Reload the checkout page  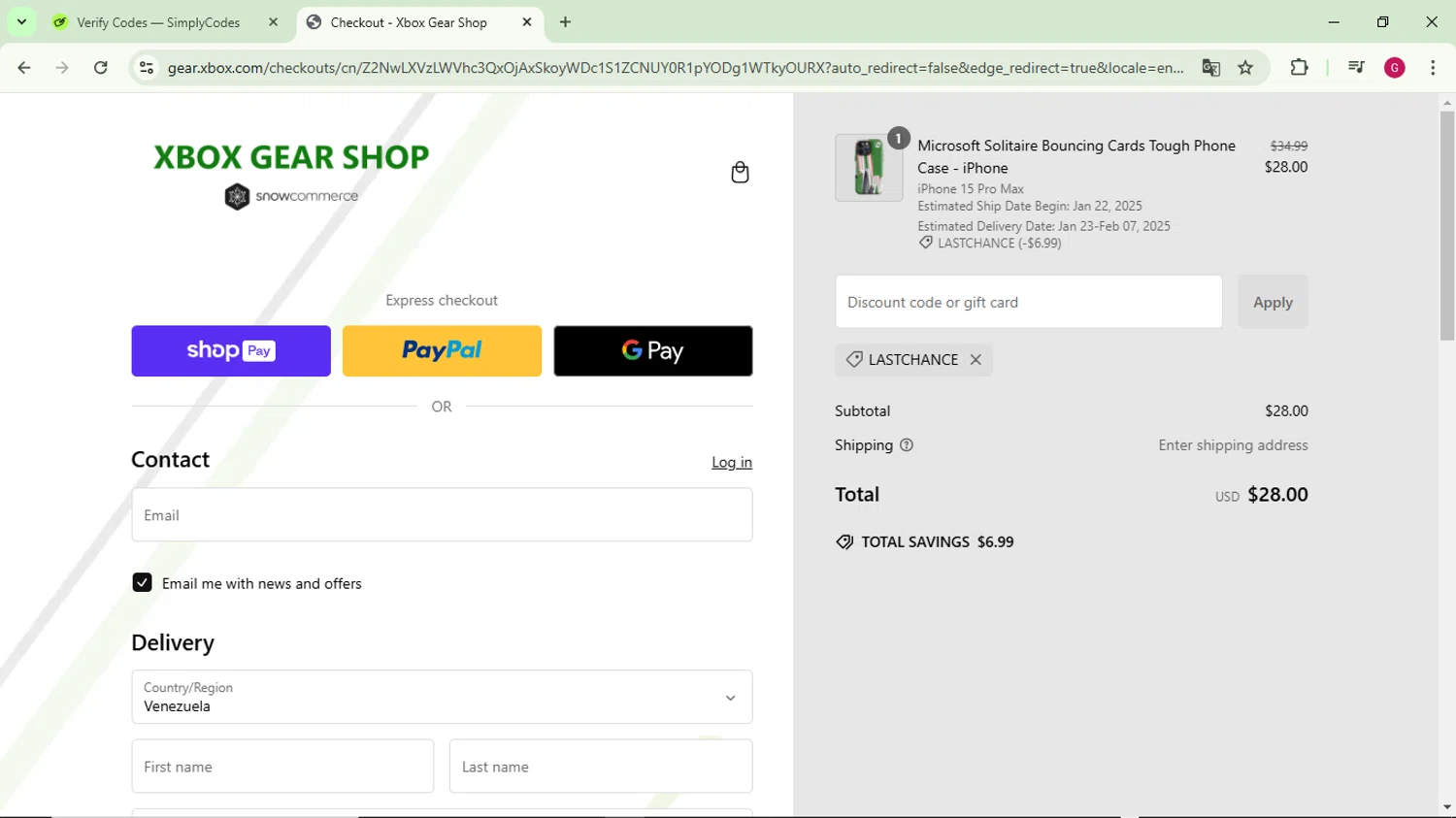click(101, 68)
